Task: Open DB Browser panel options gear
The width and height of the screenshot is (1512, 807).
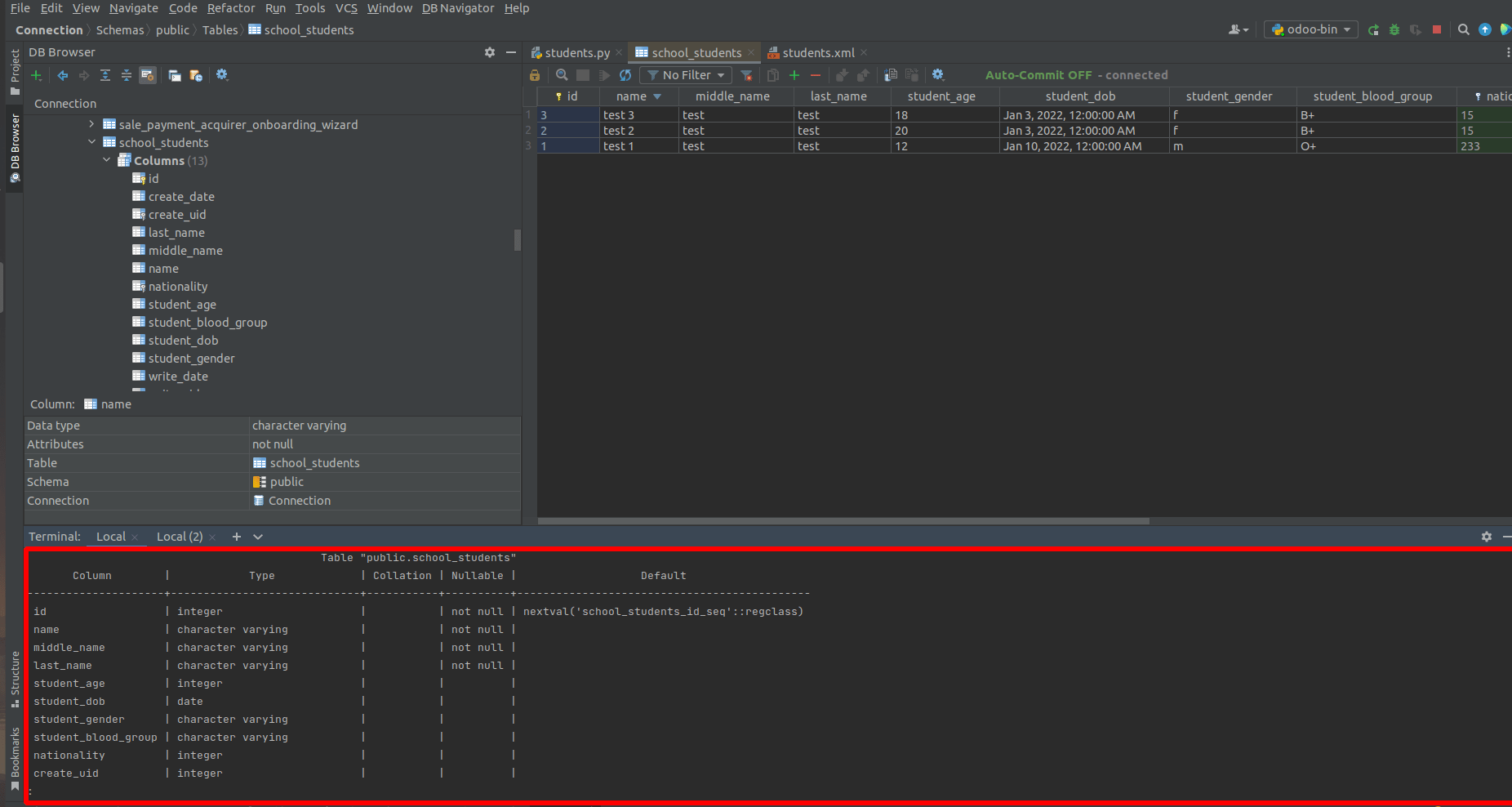Action: [x=490, y=52]
